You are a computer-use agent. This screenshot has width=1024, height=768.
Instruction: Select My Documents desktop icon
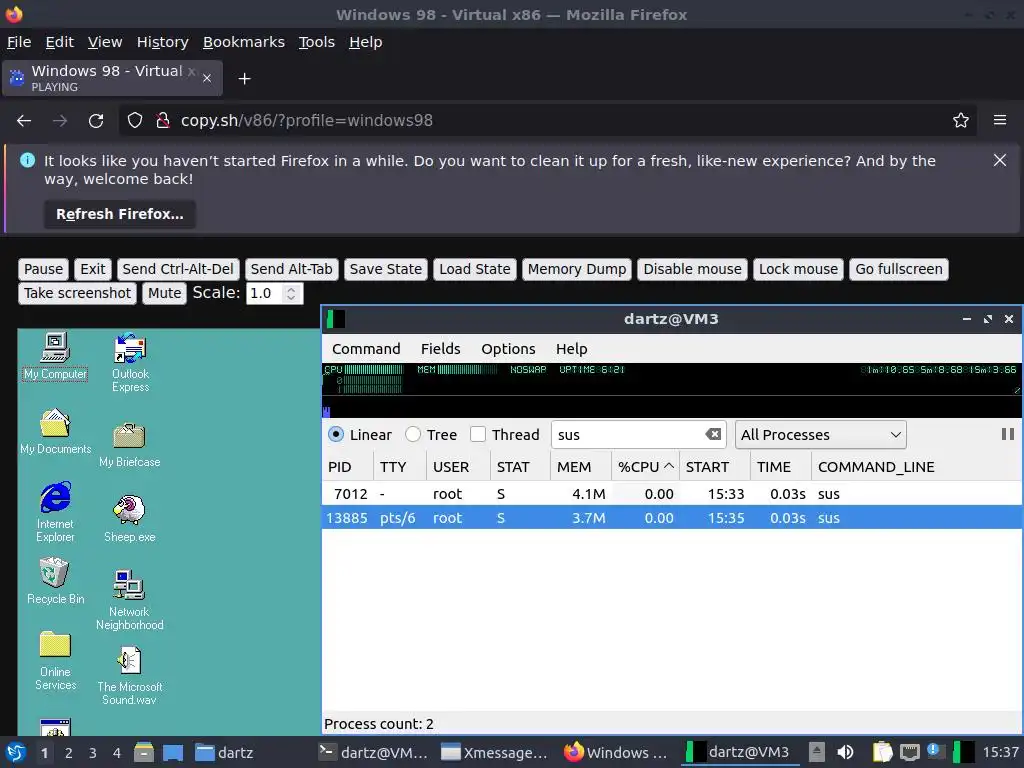(56, 430)
